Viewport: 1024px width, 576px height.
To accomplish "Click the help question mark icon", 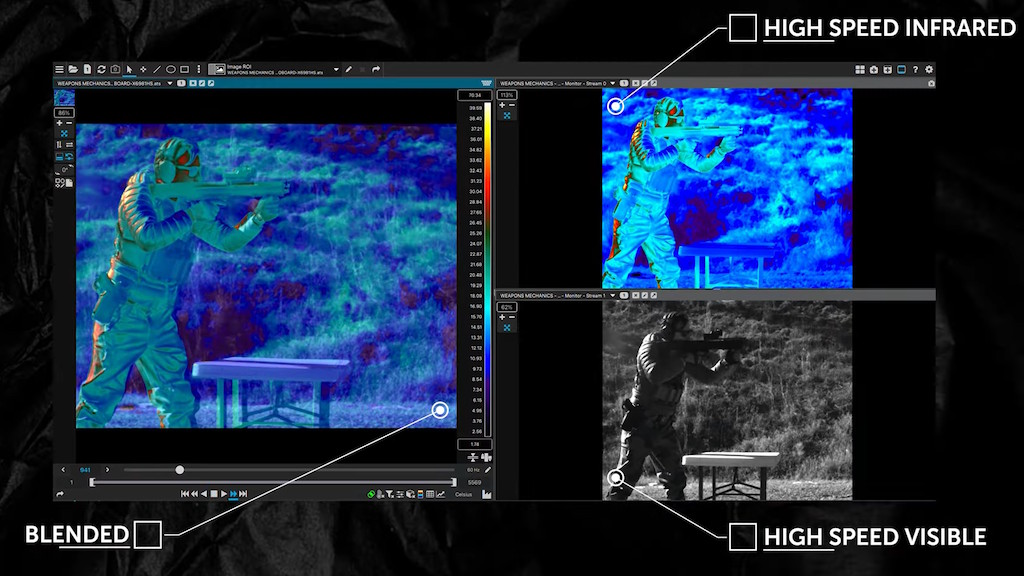I will coord(916,69).
